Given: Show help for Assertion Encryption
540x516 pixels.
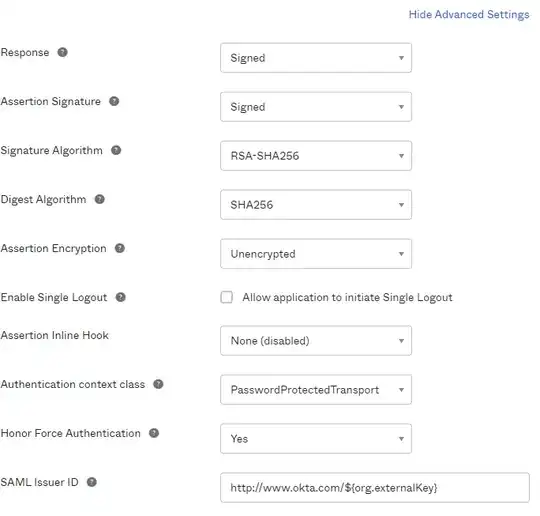Looking at the screenshot, I should click(120, 248).
